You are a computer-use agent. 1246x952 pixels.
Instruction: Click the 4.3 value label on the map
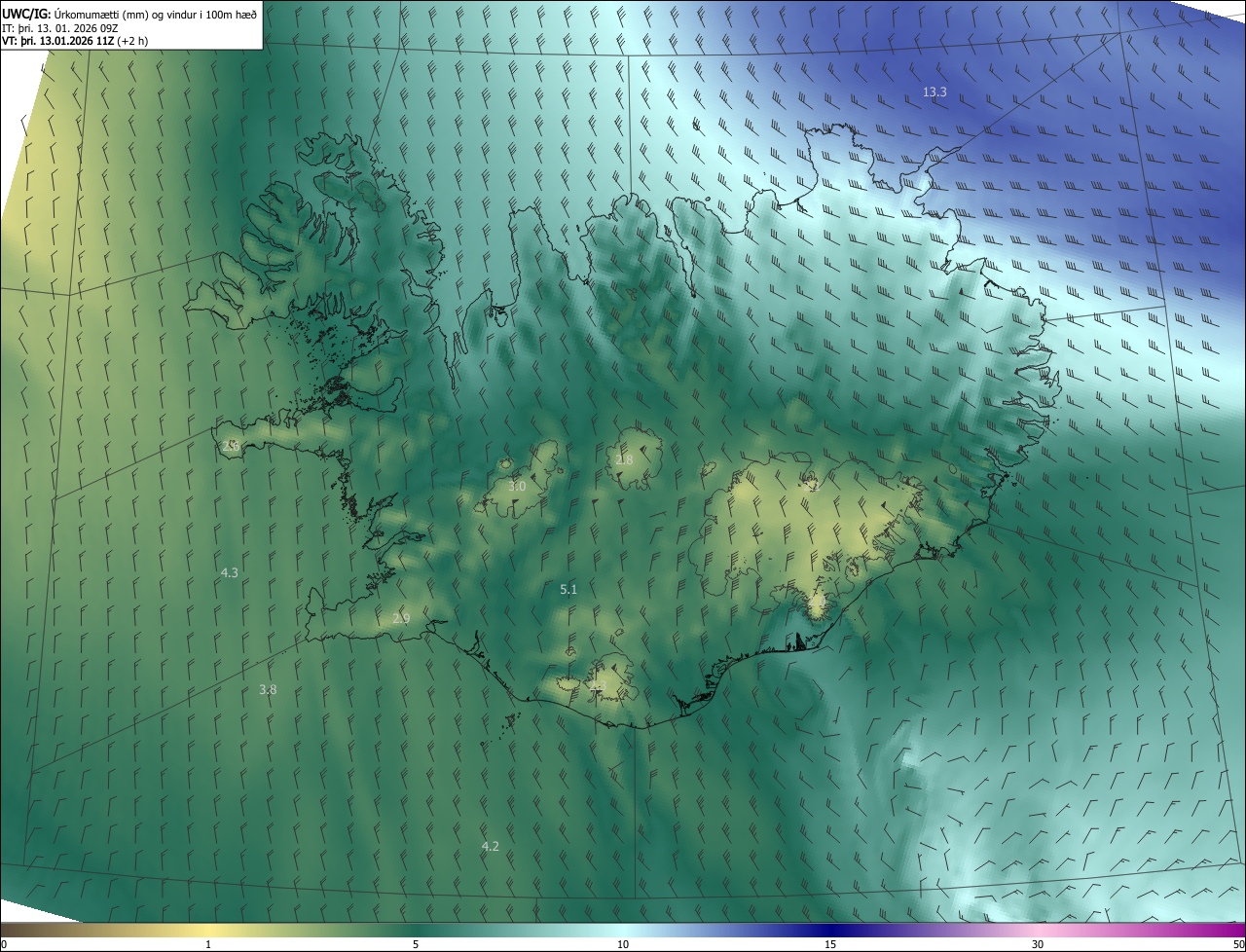[229, 572]
